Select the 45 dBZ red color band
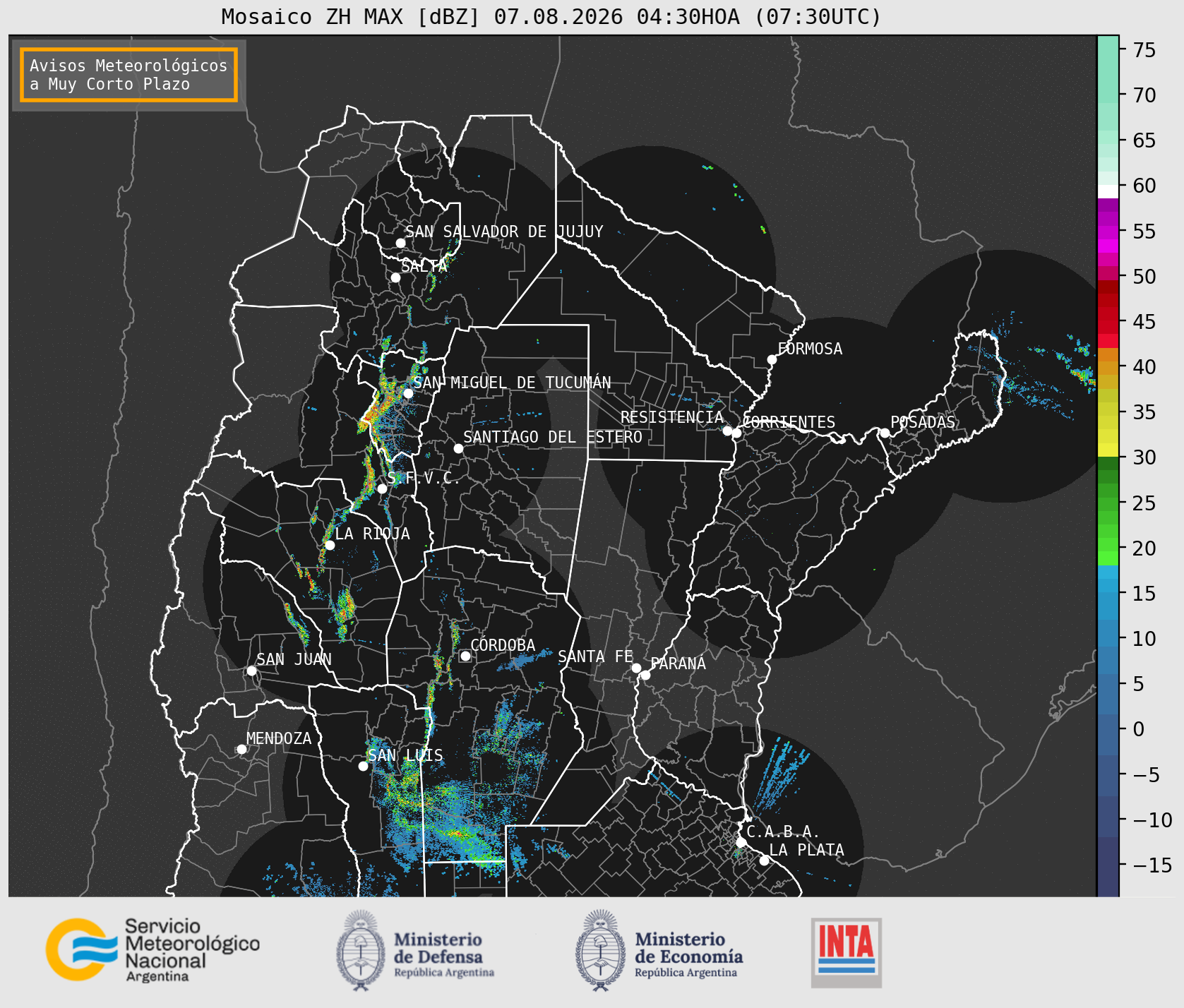The image size is (1184, 1008). click(x=1108, y=328)
